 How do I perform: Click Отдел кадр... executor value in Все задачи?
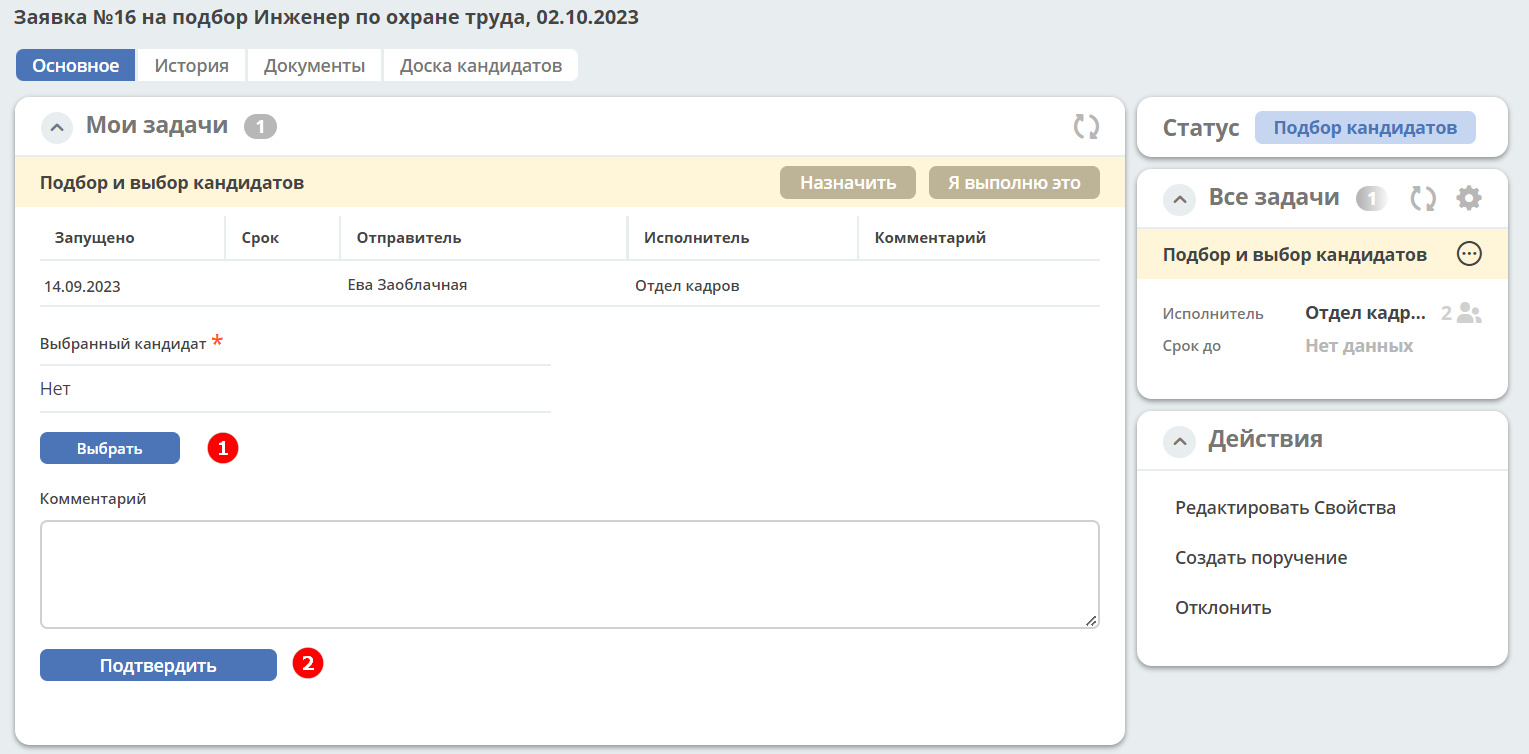click(1365, 313)
